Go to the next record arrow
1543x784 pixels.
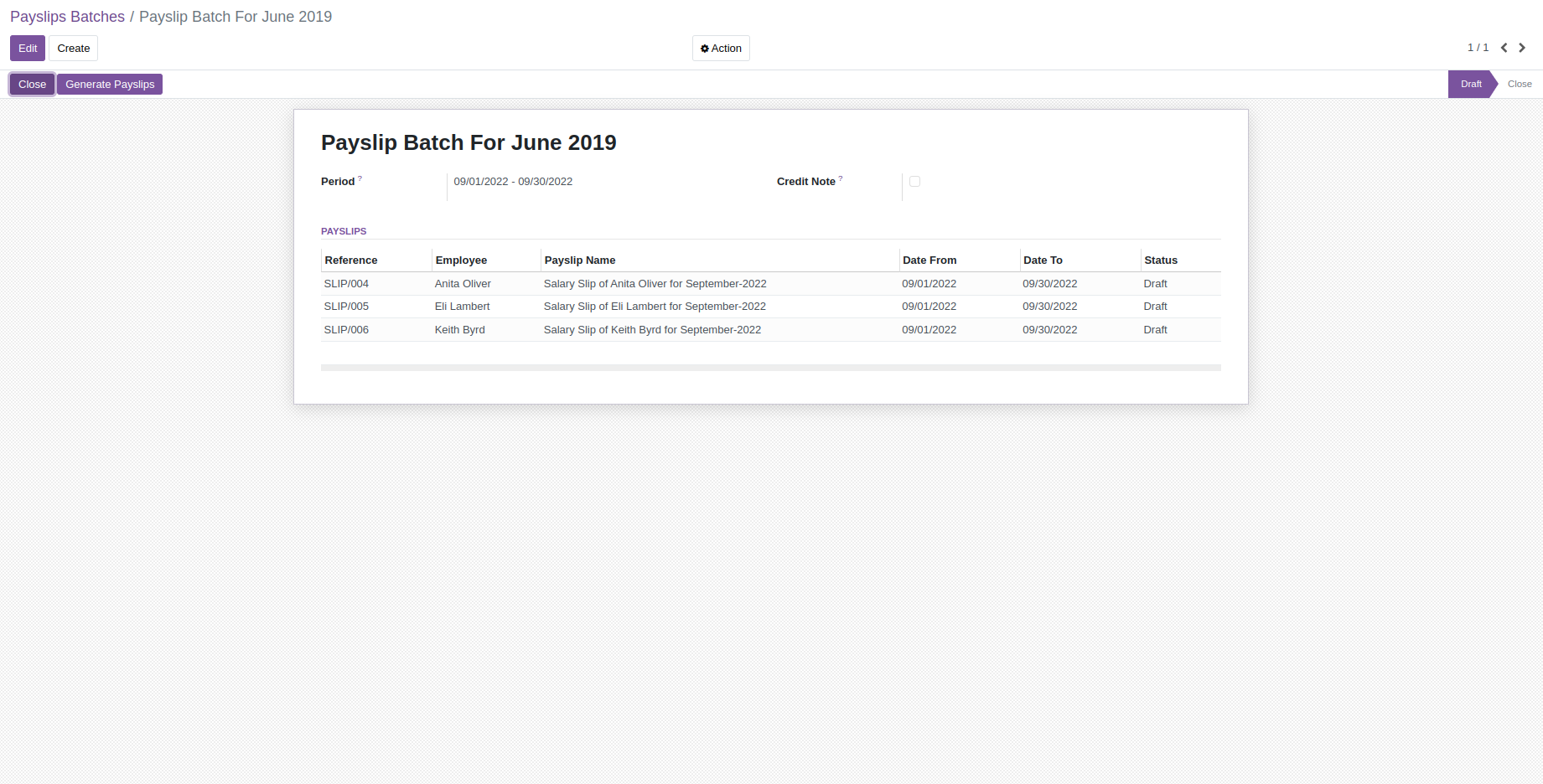[1522, 48]
